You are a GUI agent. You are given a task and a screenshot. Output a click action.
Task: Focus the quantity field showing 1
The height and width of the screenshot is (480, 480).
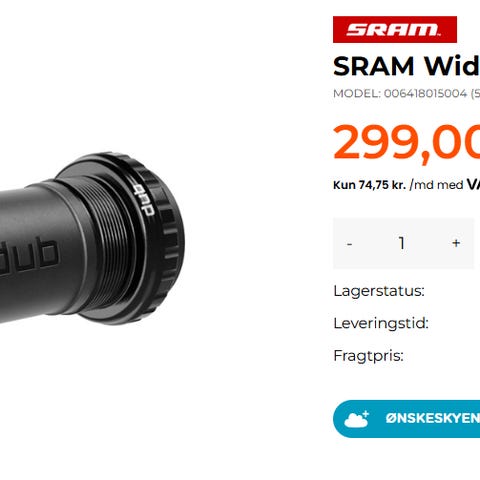click(402, 243)
